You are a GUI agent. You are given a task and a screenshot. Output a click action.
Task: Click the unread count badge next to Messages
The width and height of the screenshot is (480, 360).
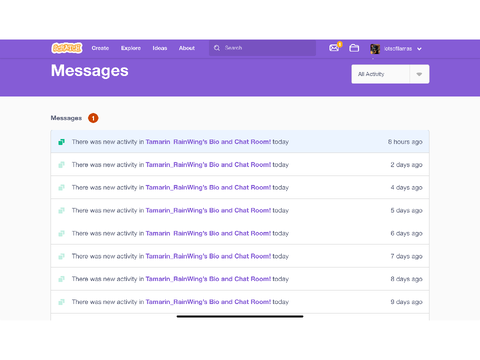point(93,118)
